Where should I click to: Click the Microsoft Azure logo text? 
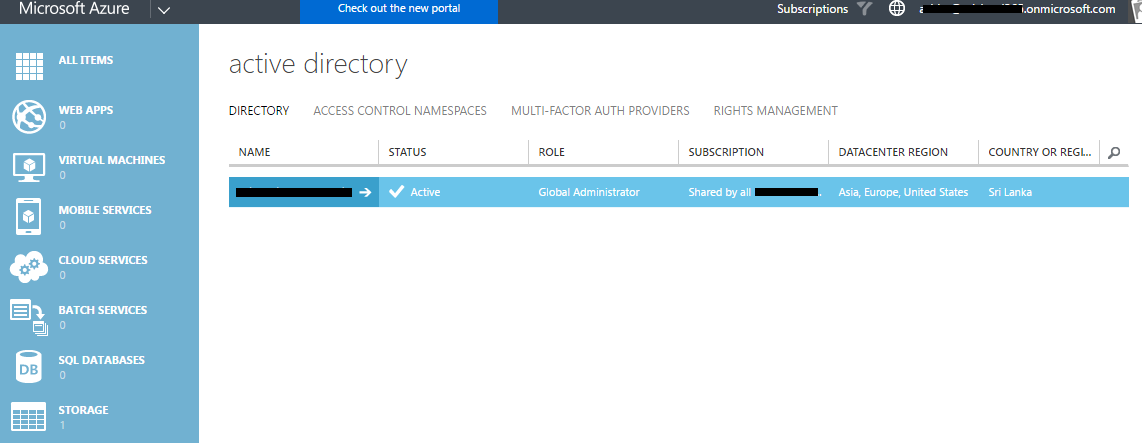tap(74, 9)
